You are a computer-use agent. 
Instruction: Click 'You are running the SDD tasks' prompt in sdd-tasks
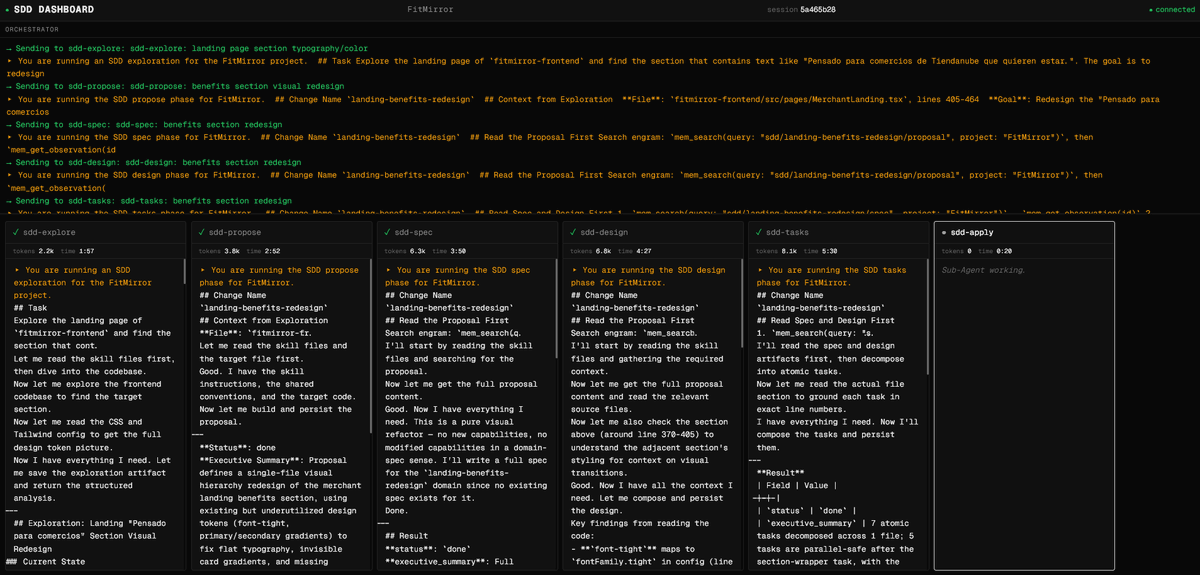[833, 276]
